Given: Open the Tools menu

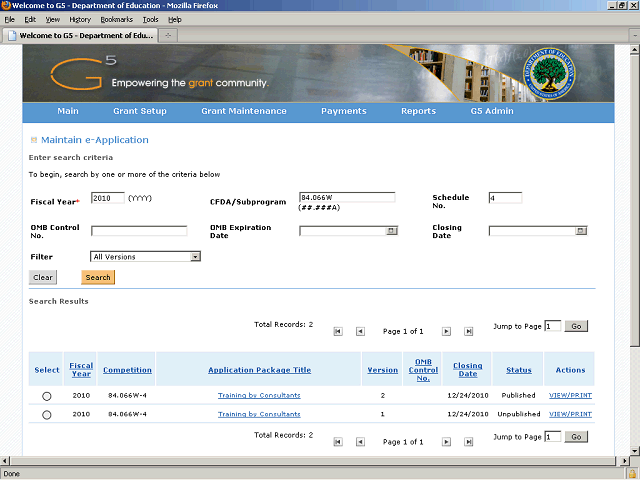Looking at the screenshot, I should pos(150,20).
